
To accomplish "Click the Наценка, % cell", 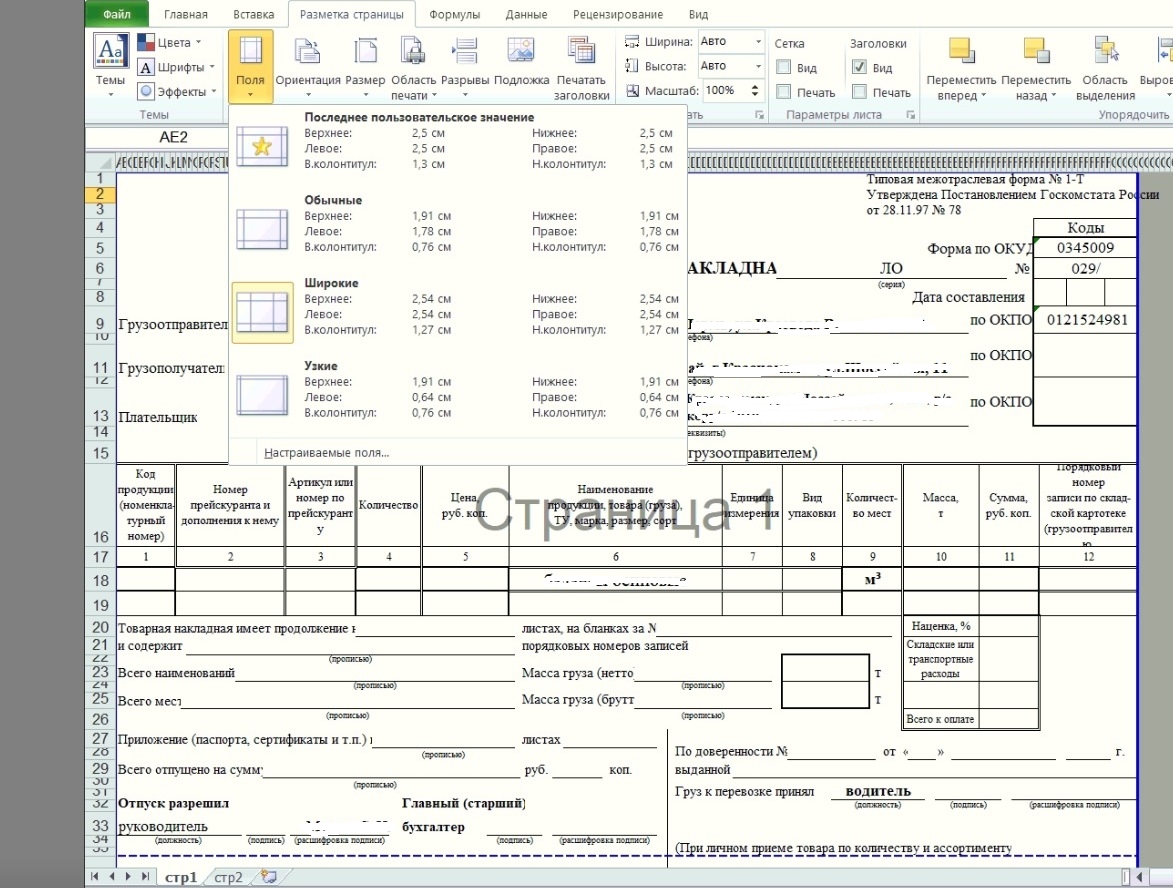I will [940, 625].
